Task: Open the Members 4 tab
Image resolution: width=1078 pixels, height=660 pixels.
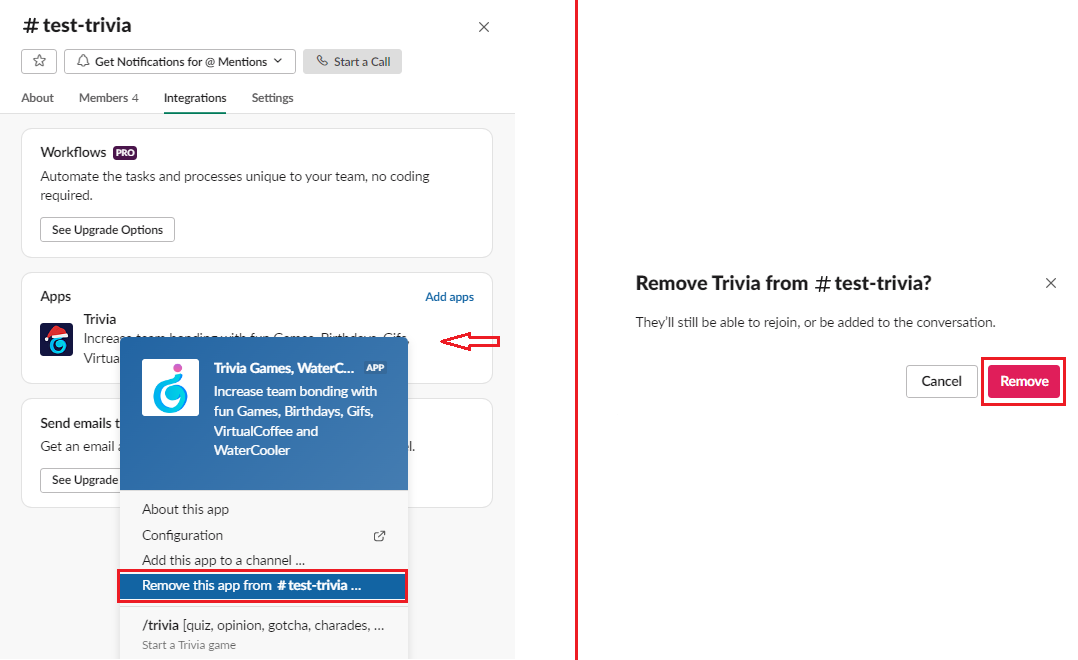Action: [x=109, y=98]
